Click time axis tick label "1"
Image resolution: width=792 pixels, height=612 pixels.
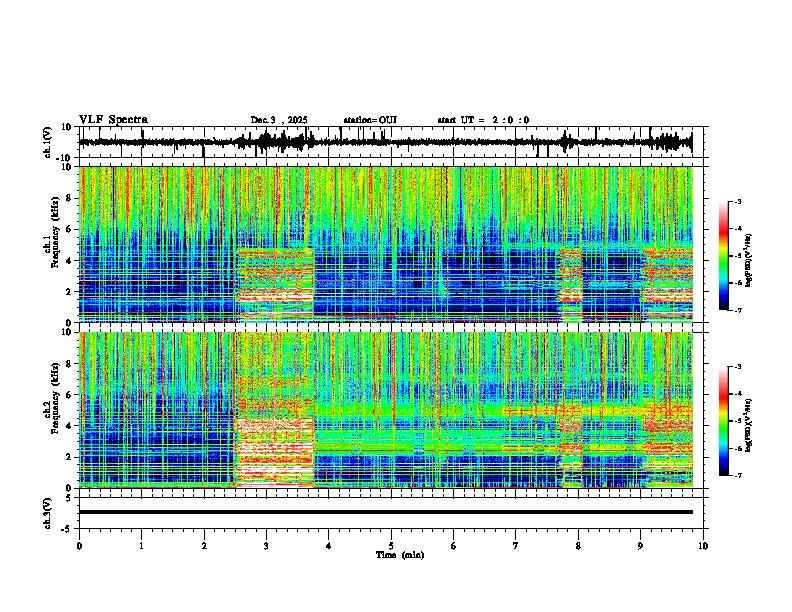[x=141, y=546]
